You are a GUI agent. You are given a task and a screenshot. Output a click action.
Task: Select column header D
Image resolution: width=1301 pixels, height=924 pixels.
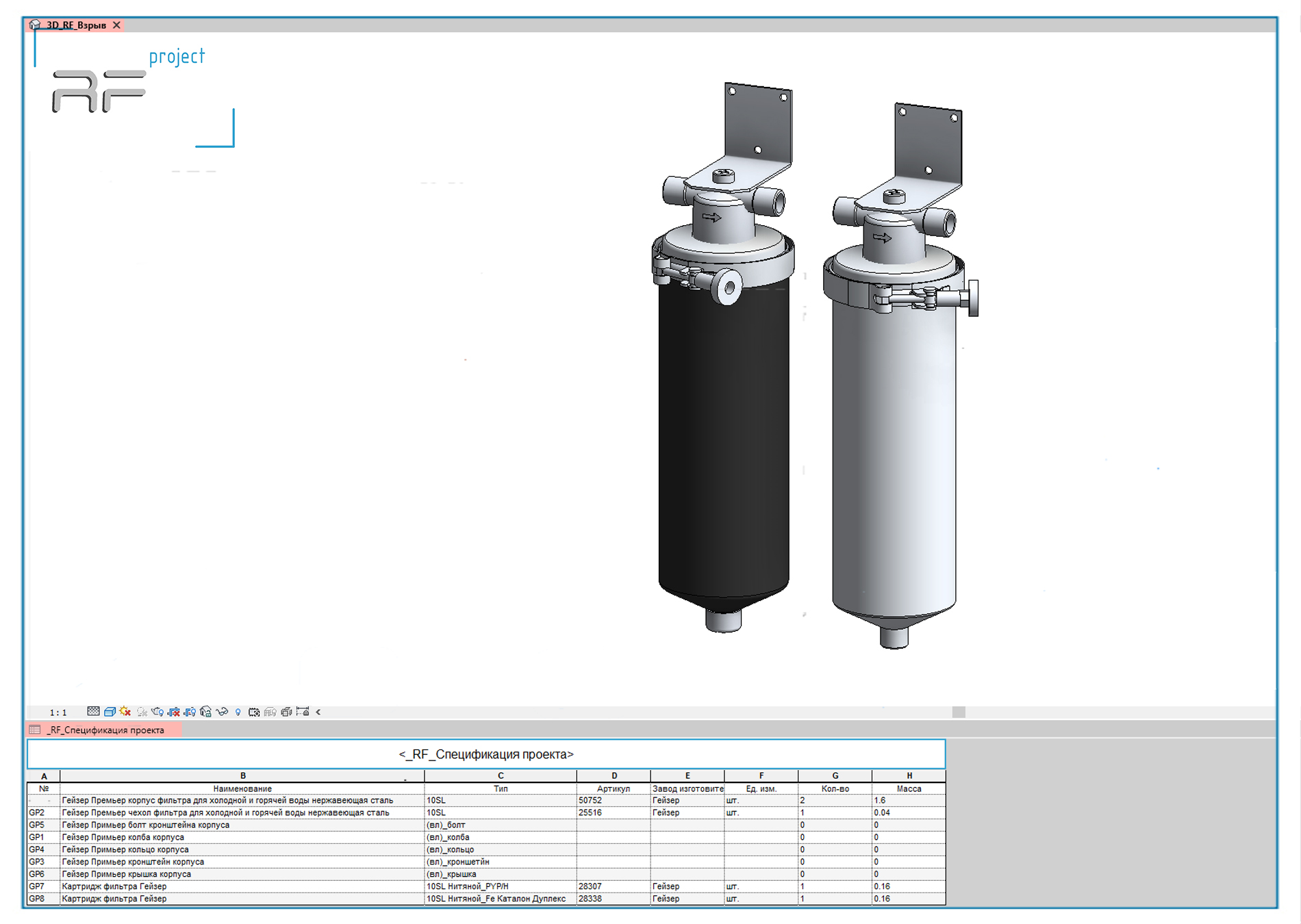pos(614,776)
